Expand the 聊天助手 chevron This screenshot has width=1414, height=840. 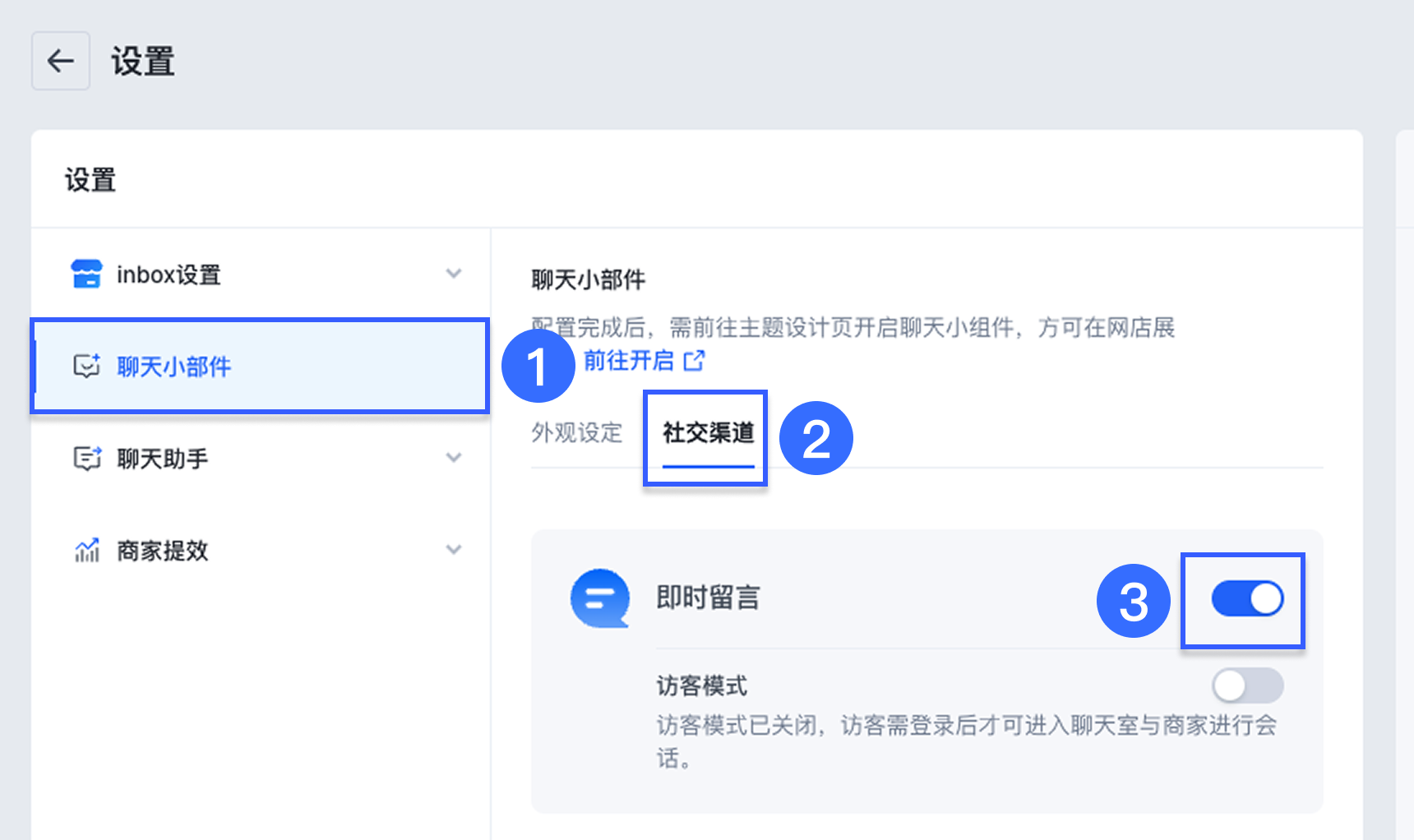pos(454,457)
